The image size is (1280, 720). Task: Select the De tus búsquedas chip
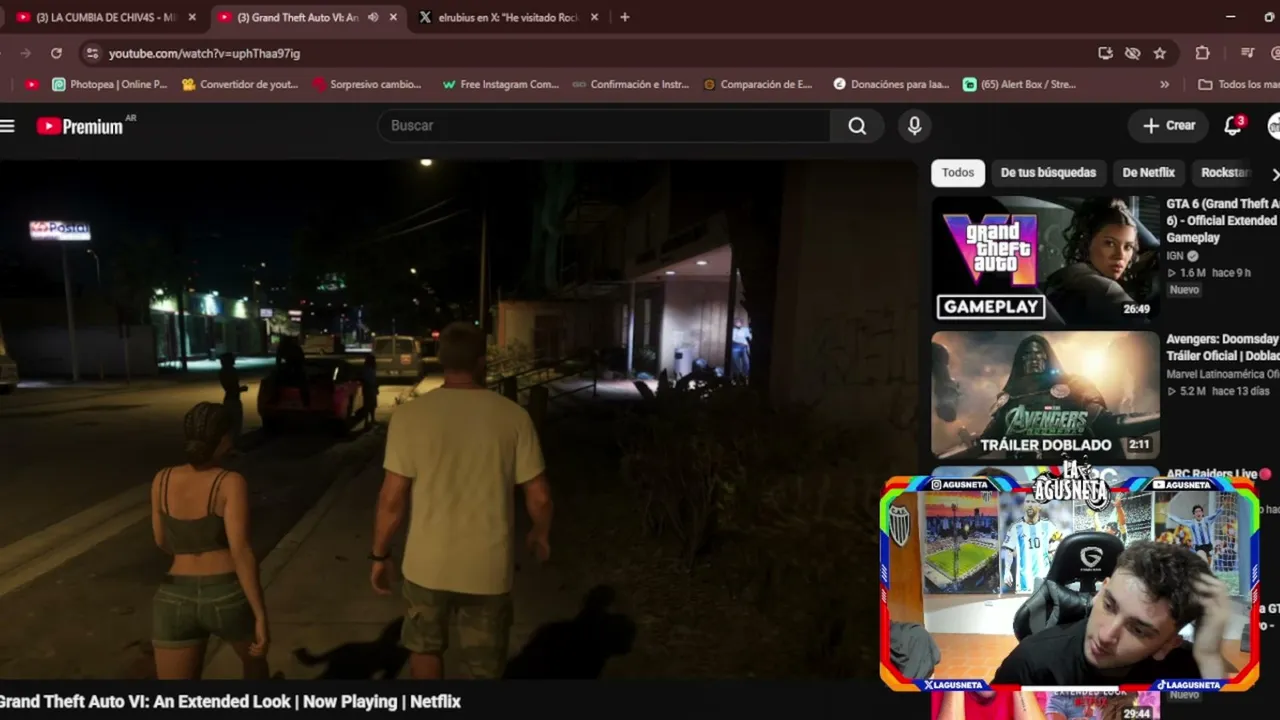[x=1048, y=173]
